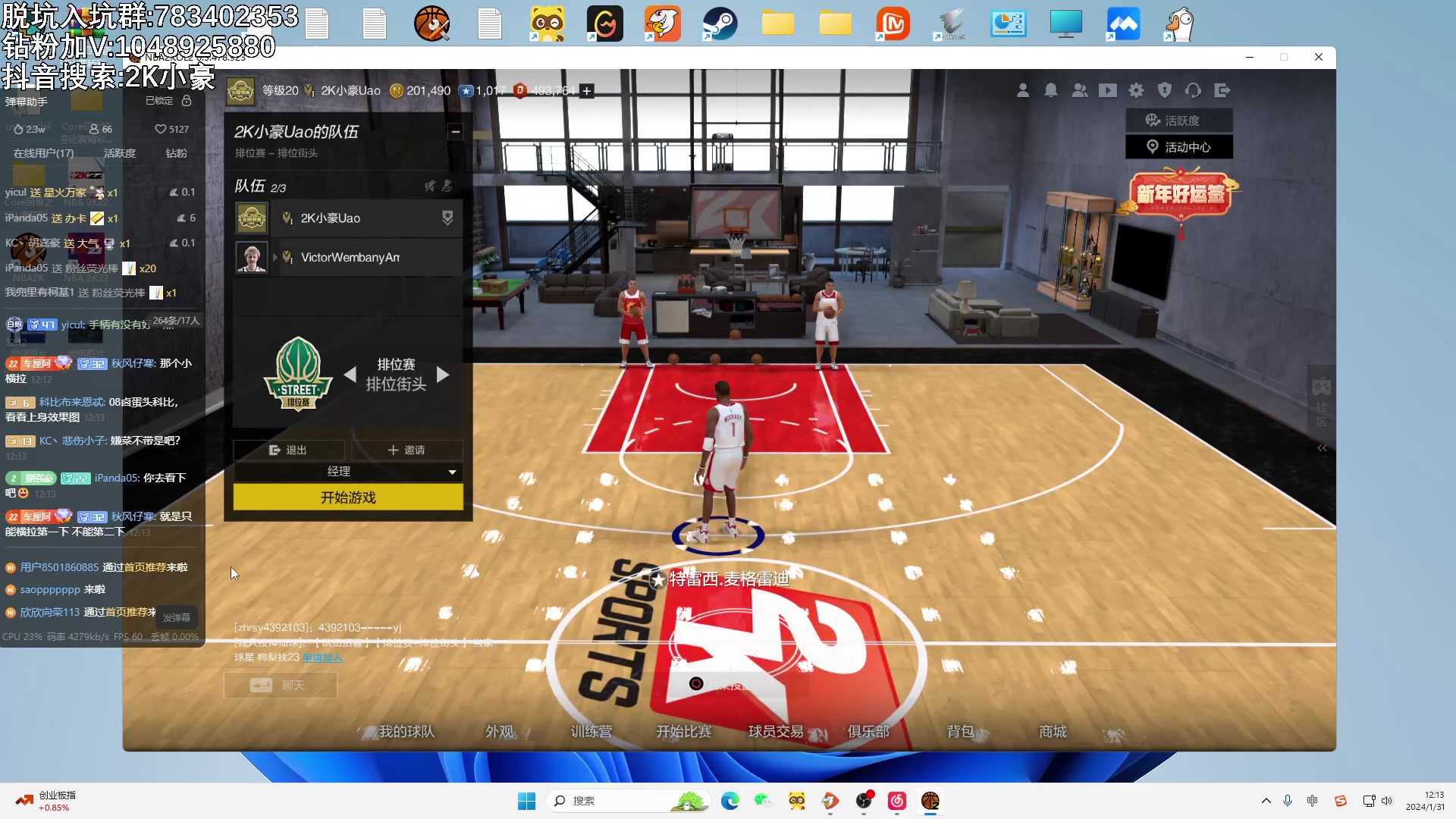Open game settings gear icon

point(1136,90)
